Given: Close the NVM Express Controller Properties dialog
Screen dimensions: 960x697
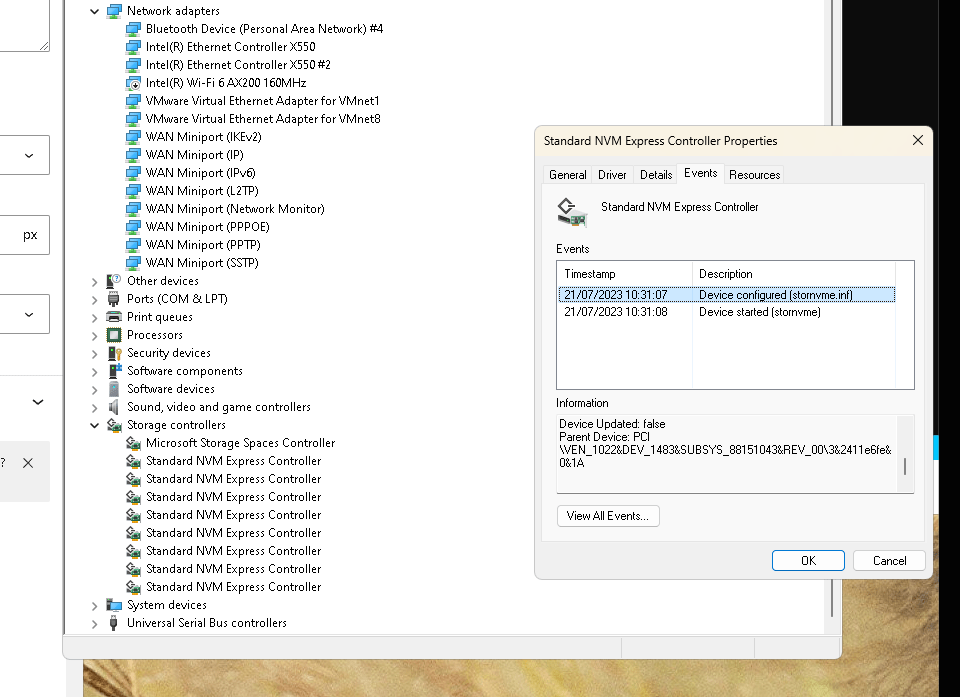Looking at the screenshot, I should point(917,140).
